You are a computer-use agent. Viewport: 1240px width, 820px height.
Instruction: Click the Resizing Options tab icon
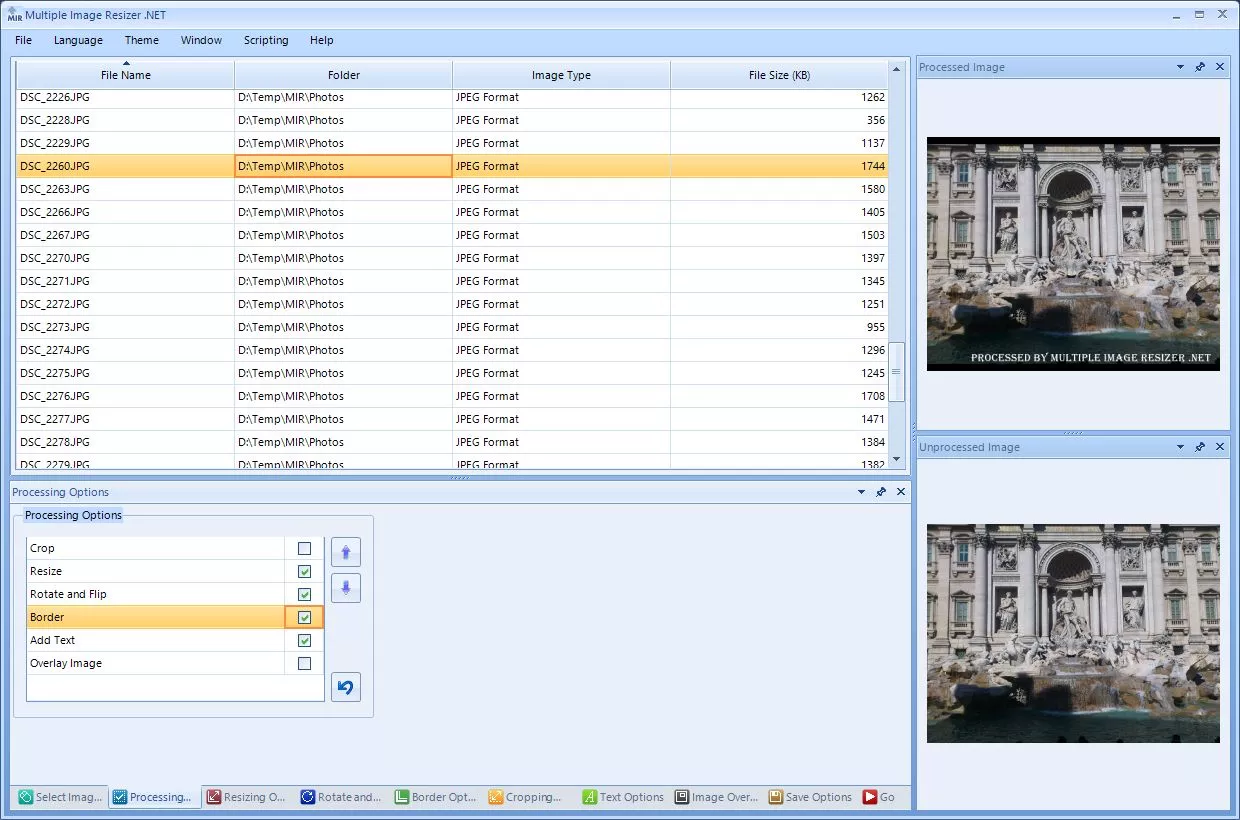[214, 797]
